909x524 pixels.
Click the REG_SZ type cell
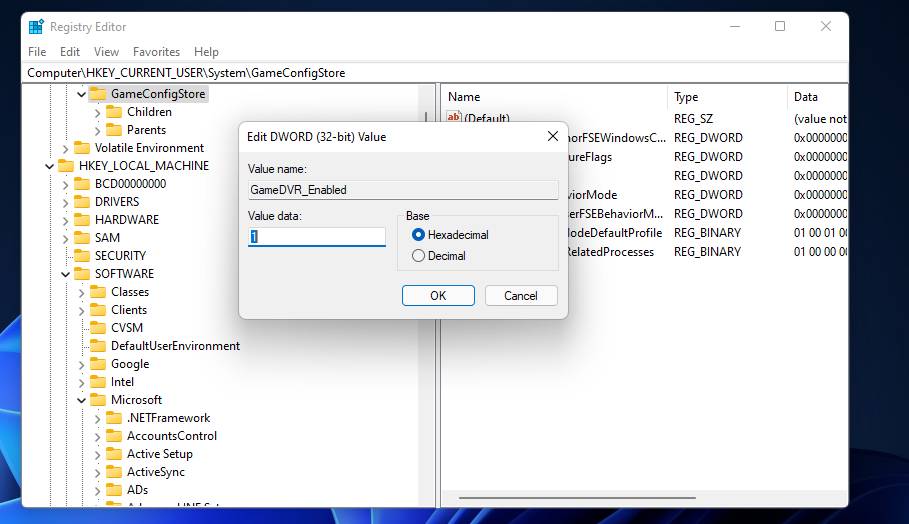693,119
